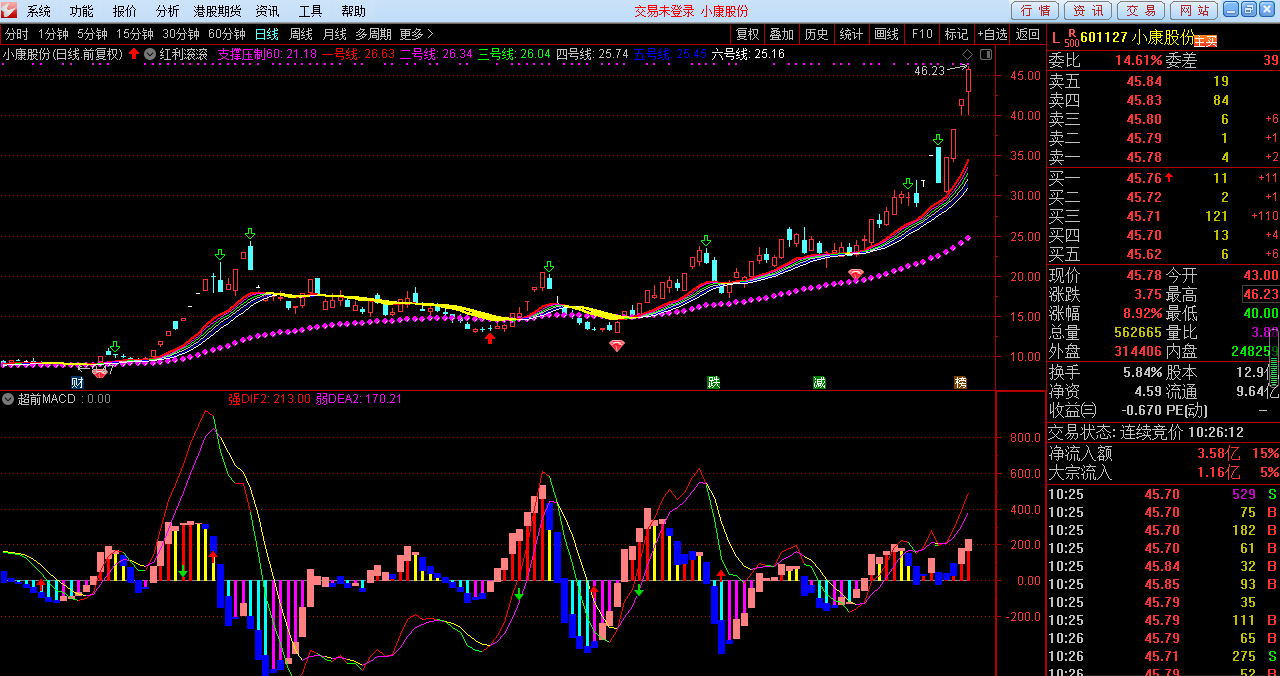
Task: Click the 主买 tag next to 小康股份
Action: click(x=1205, y=41)
